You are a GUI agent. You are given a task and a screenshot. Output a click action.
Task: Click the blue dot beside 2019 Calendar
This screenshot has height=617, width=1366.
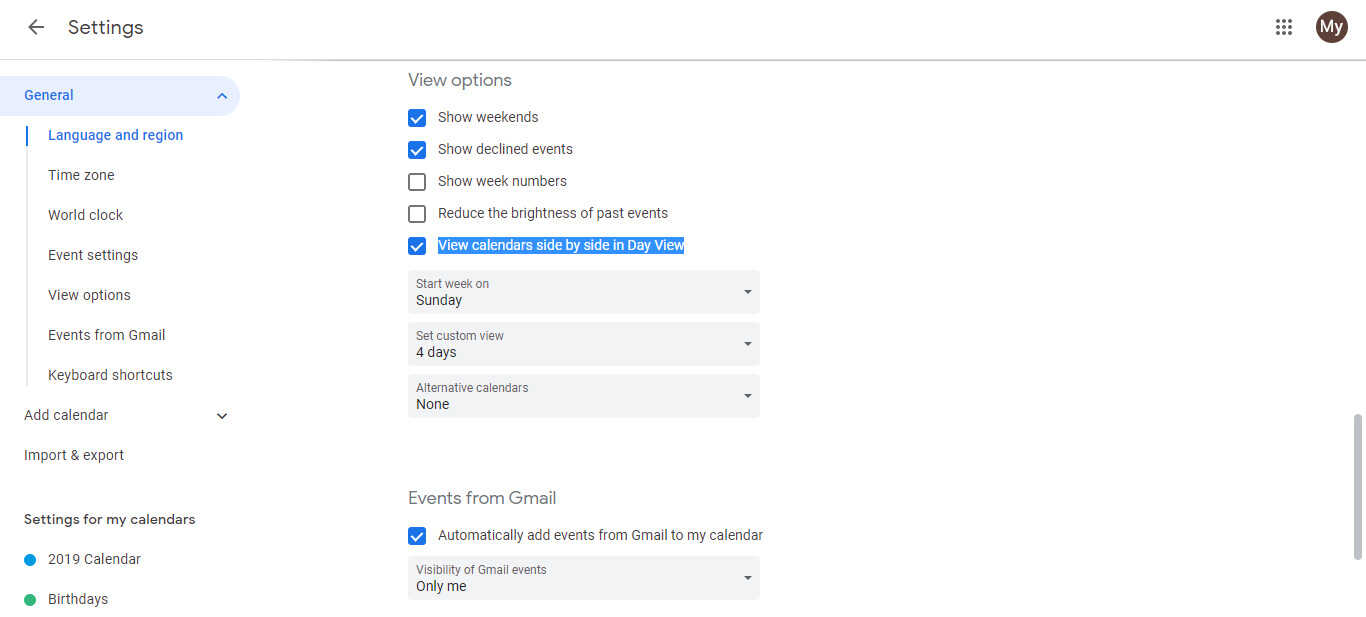click(30, 560)
